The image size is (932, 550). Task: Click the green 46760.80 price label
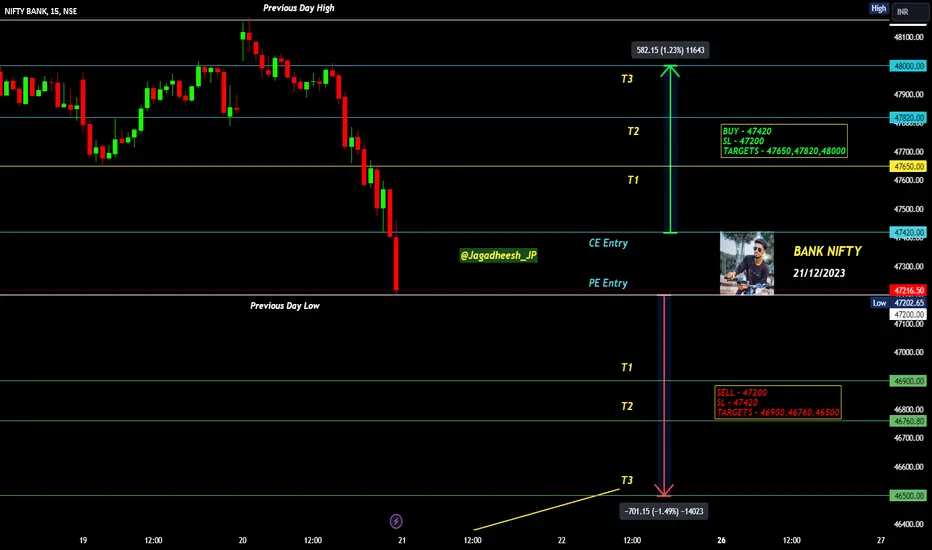(x=908, y=421)
